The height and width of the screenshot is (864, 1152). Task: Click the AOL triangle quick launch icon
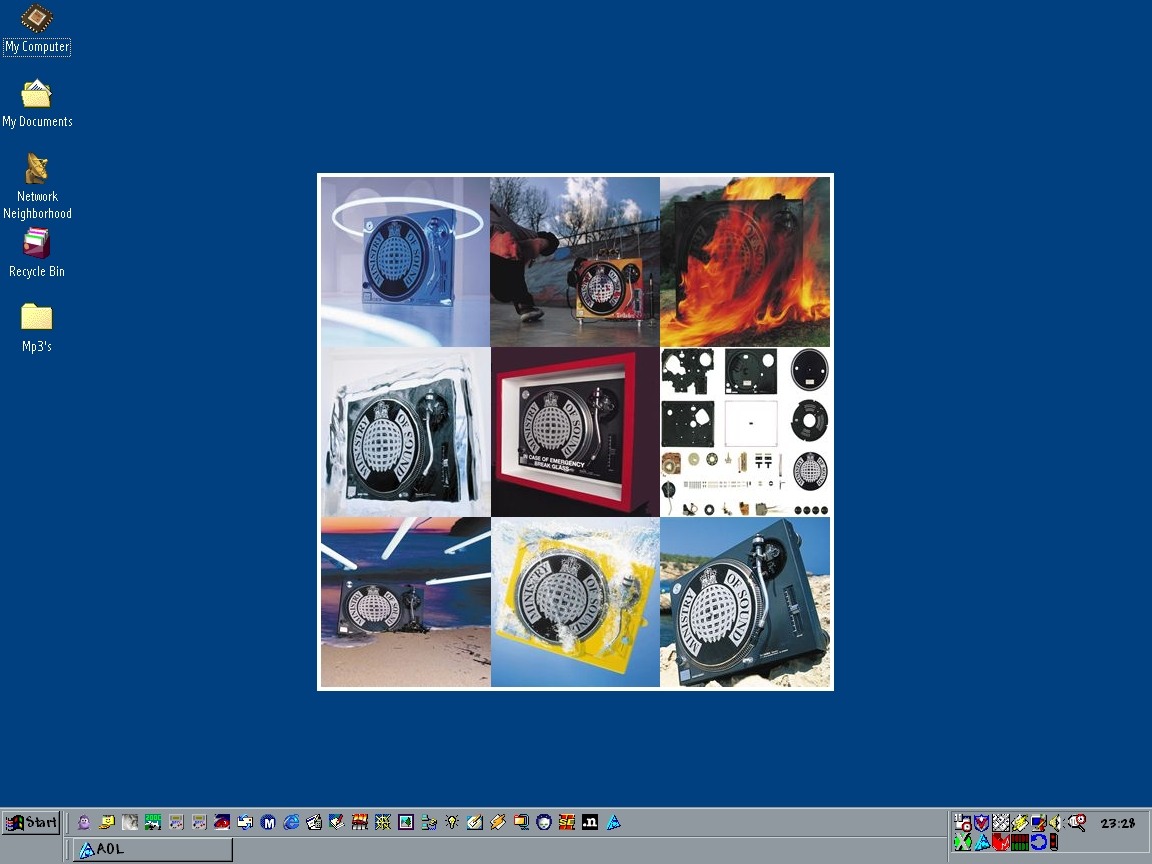(x=613, y=822)
